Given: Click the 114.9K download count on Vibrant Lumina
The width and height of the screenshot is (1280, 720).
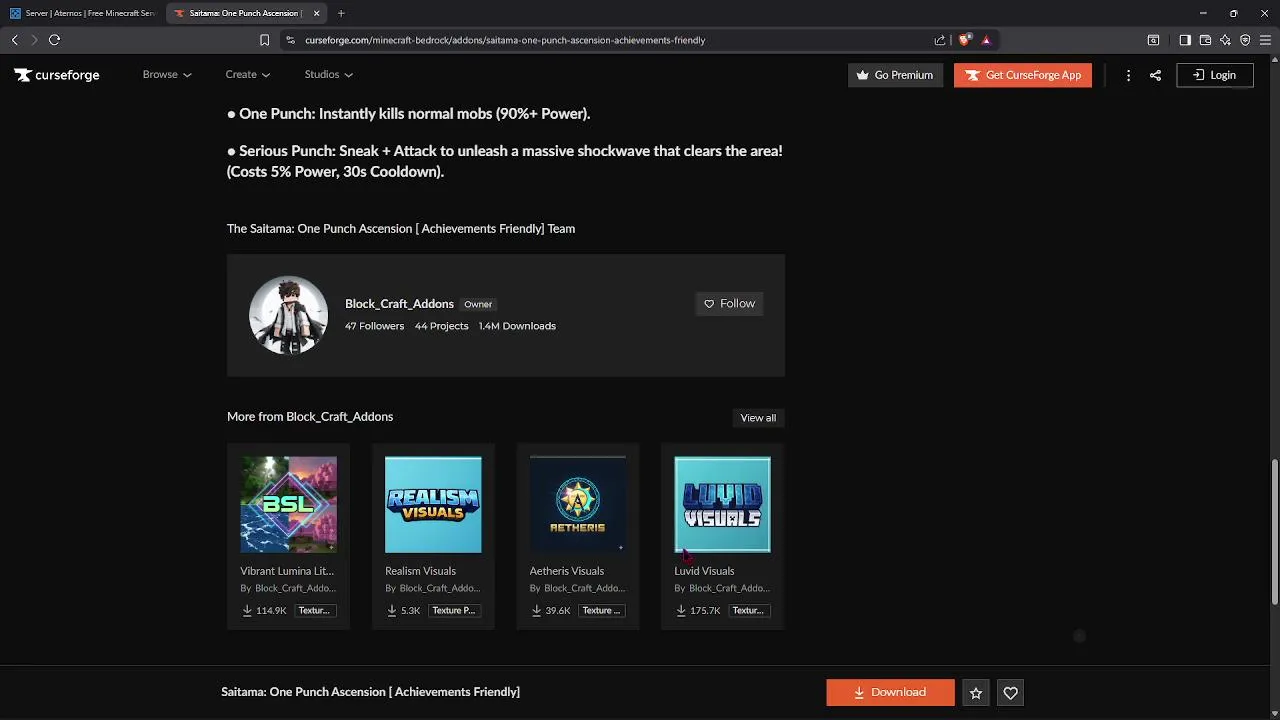Looking at the screenshot, I should pyautogui.click(x=271, y=610).
